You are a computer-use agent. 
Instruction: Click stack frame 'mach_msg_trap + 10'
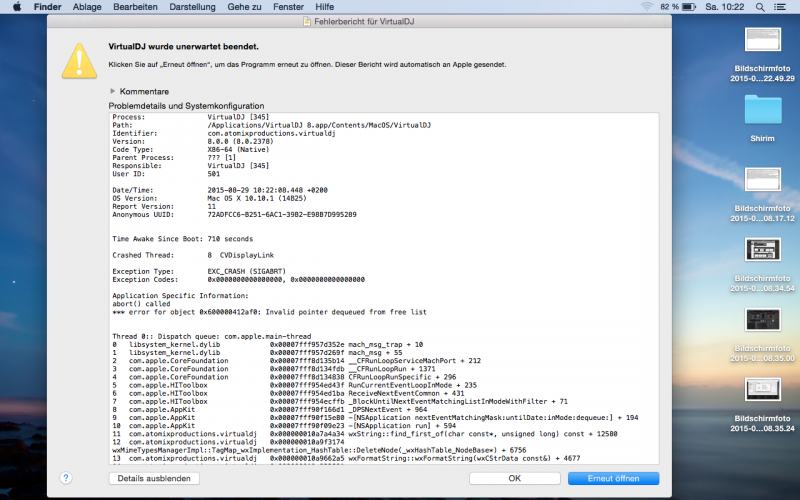(x=386, y=344)
